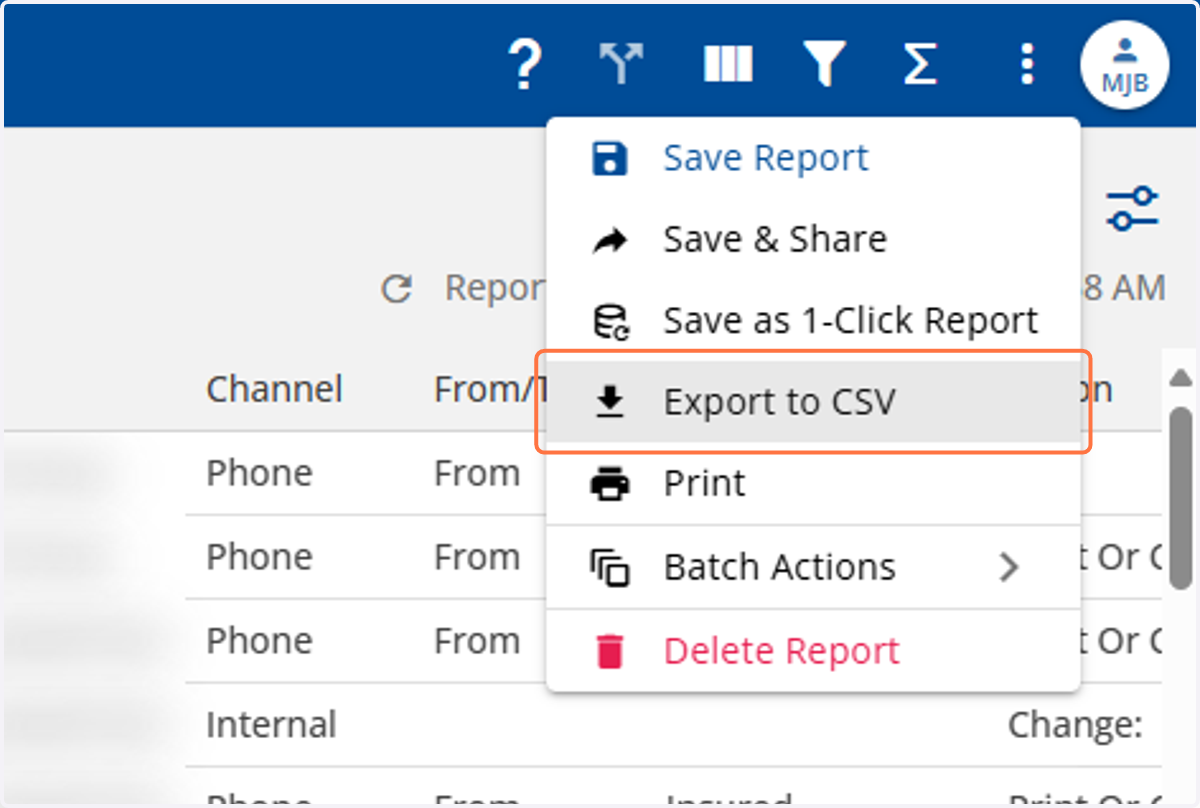
Task: Click the Change: description cell
Action: (1075, 724)
